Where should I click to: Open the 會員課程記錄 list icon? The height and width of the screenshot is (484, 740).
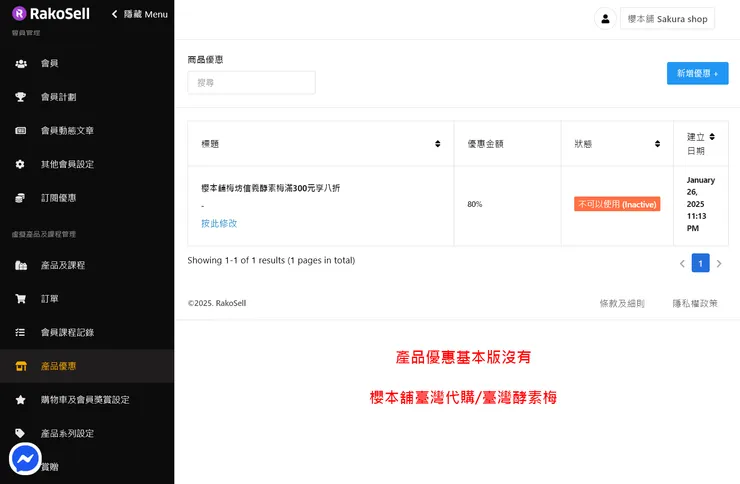point(20,332)
